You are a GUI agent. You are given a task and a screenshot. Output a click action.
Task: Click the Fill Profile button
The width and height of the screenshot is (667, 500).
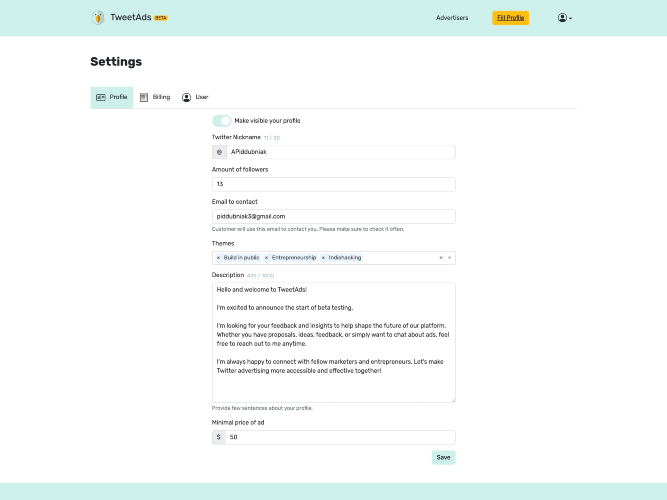[x=511, y=18]
